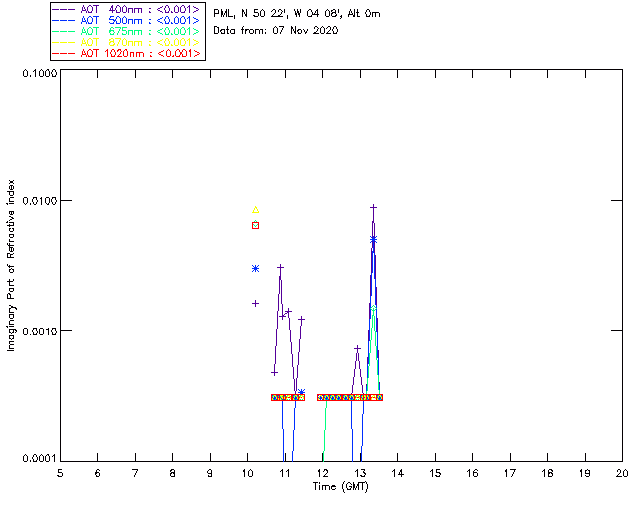Click the x-axis tick label 8
The height and width of the screenshot is (512, 640).
[x=173, y=473]
